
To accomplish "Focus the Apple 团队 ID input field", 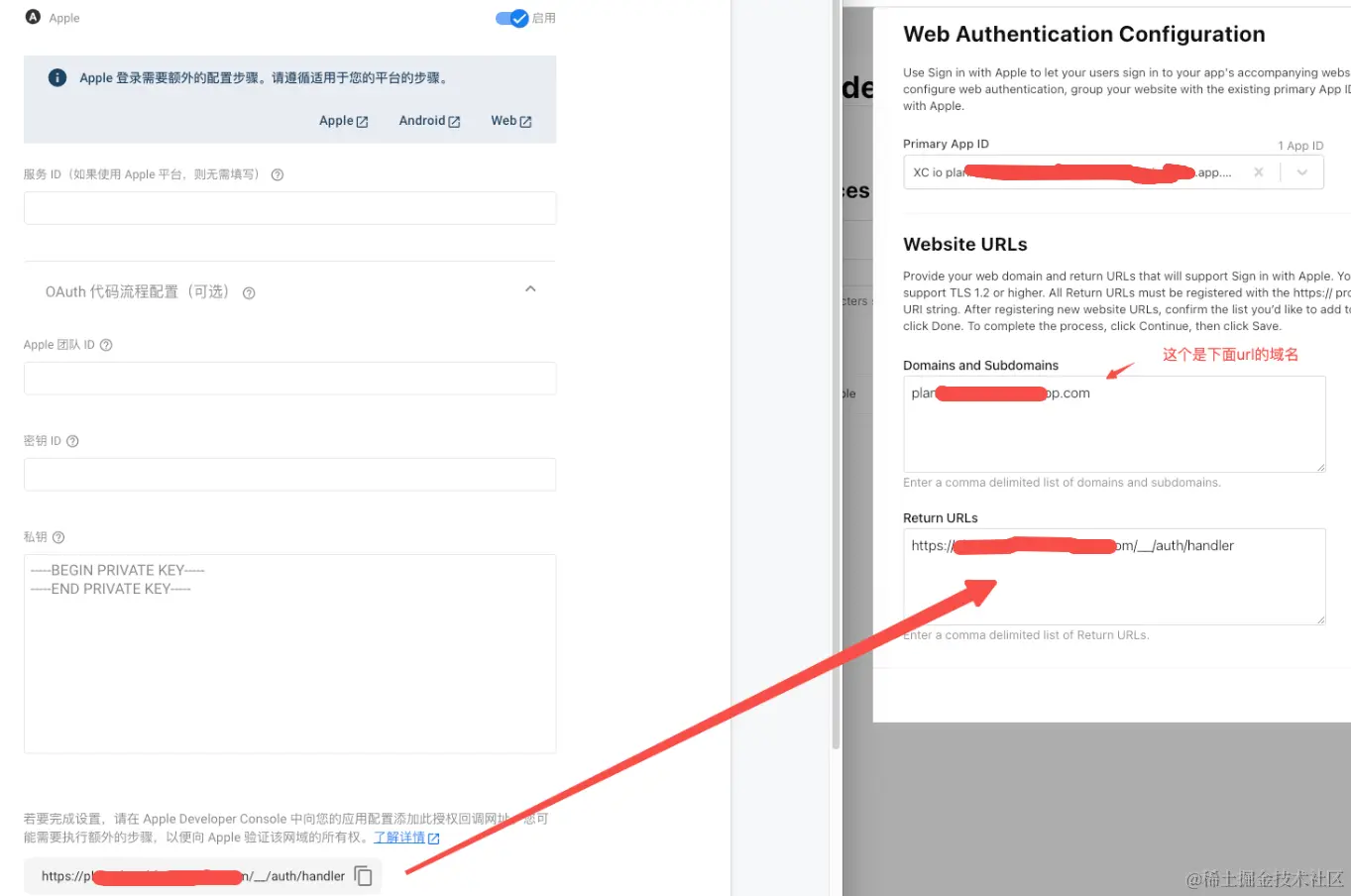I will [x=289, y=379].
